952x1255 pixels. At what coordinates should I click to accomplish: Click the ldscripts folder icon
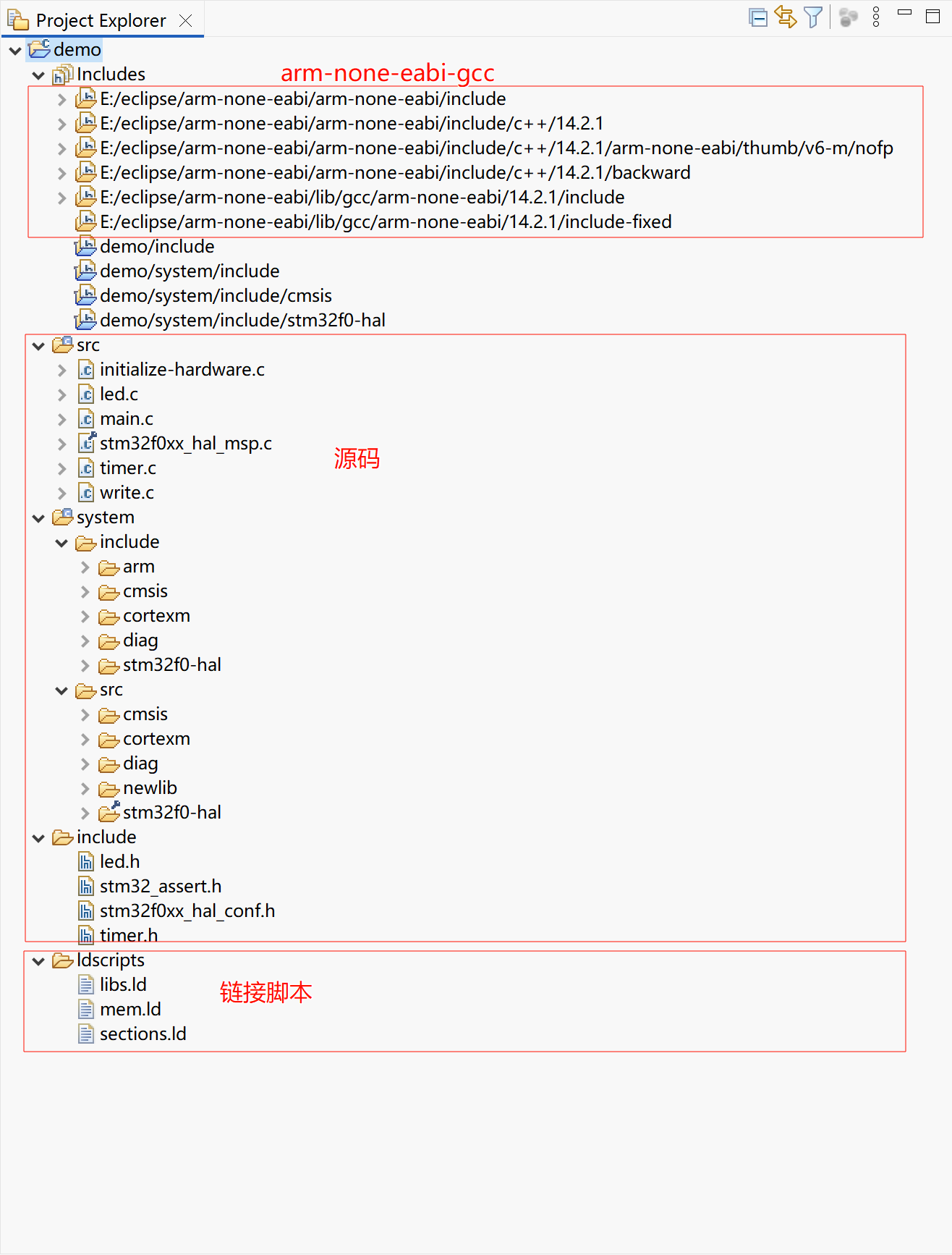(63, 960)
